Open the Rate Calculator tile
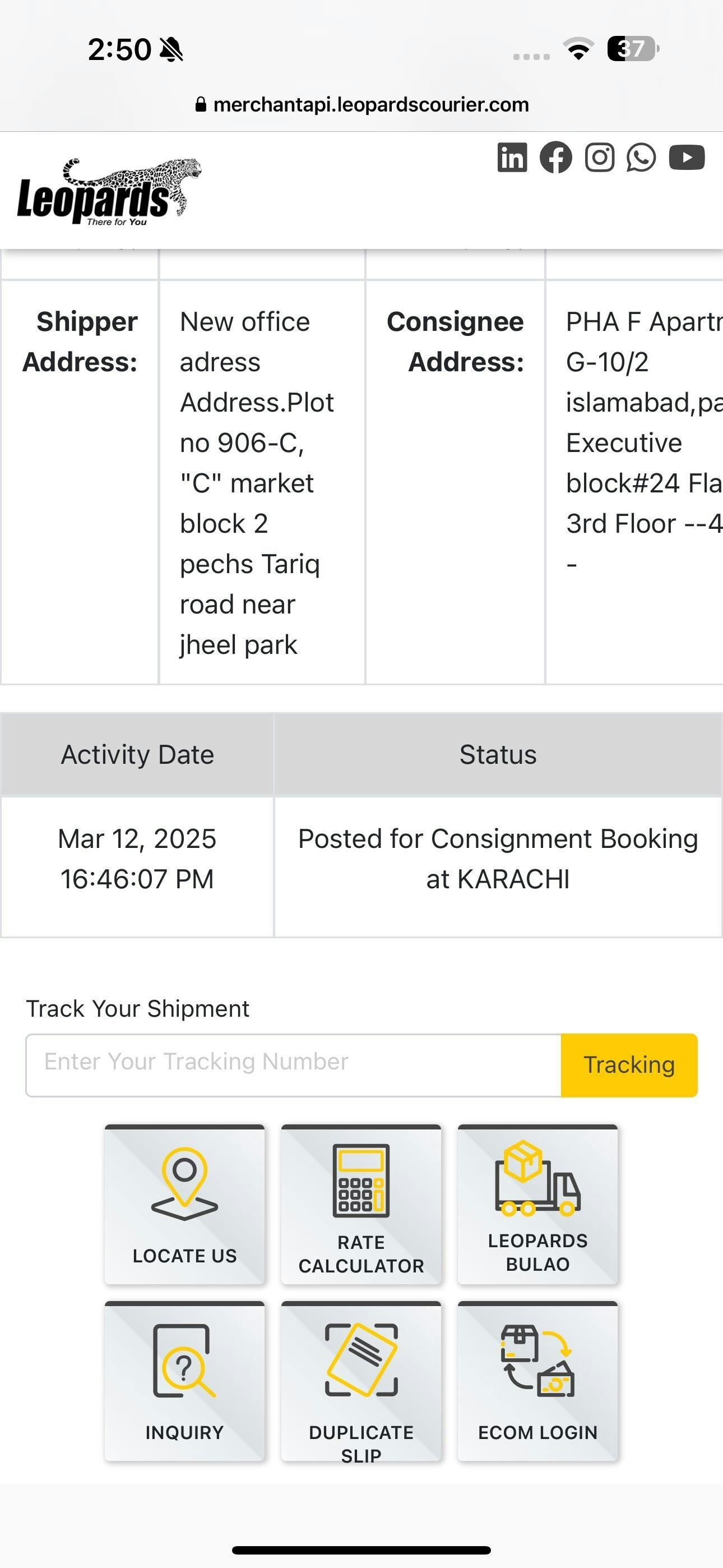The height and width of the screenshot is (1568, 723). click(361, 1204)
